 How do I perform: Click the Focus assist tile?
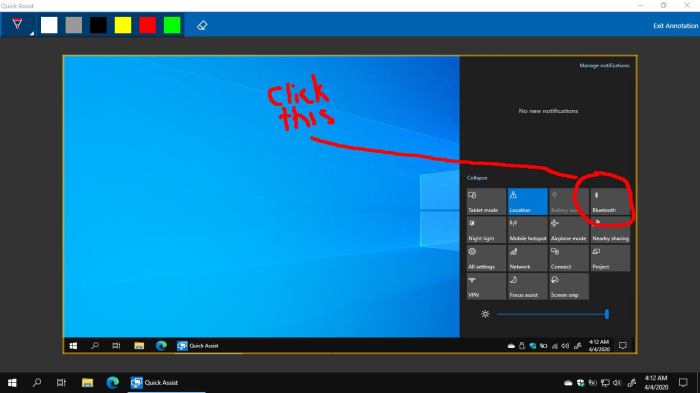[x=527, y=286]
